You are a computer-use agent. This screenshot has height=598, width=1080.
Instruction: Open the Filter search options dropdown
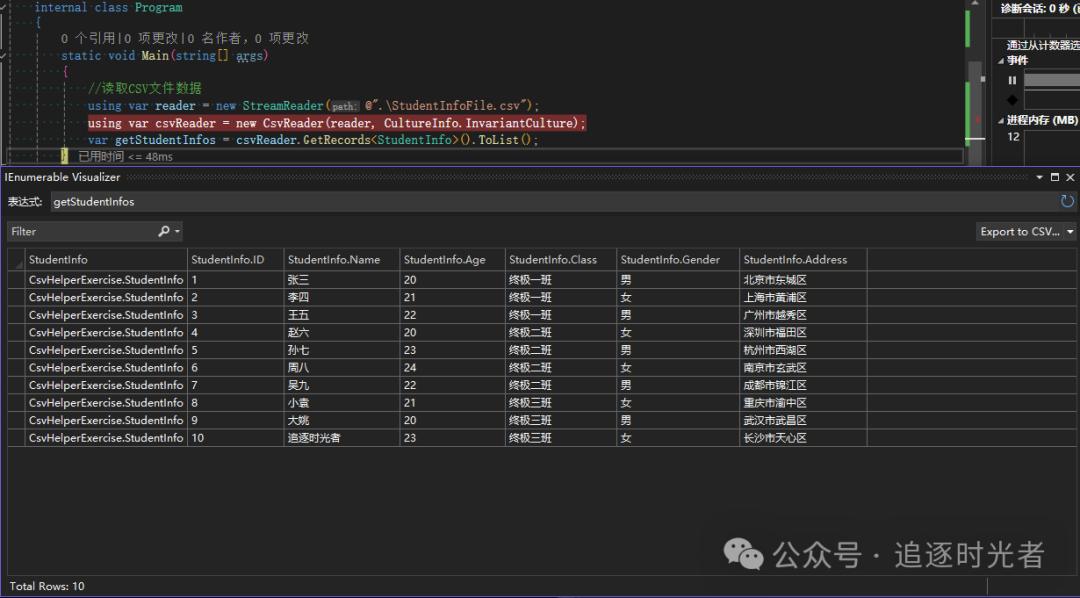click(x=178, y=231)
